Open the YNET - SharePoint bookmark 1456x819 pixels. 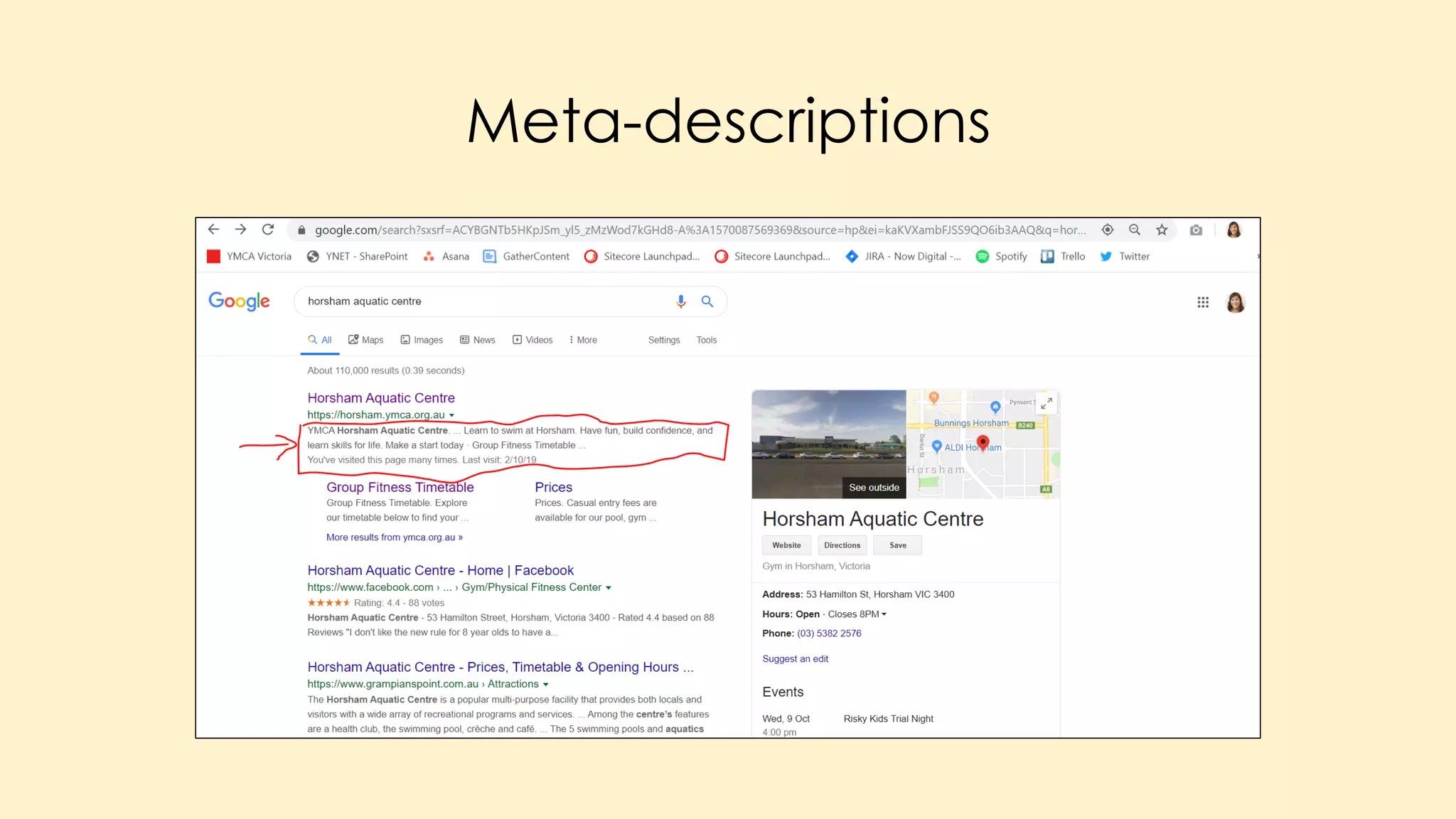point(358,257)
